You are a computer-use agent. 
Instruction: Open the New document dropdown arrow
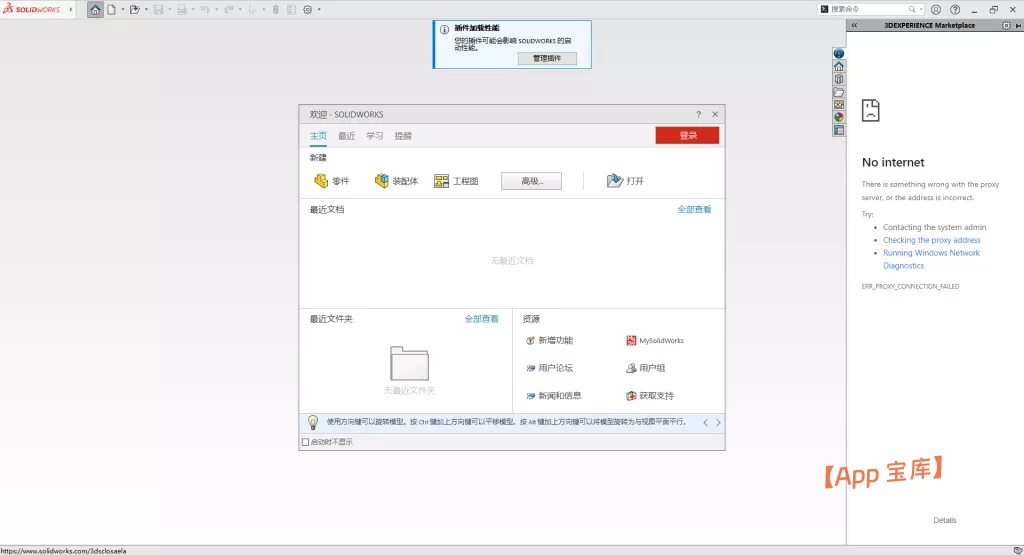tap(122, 10)
